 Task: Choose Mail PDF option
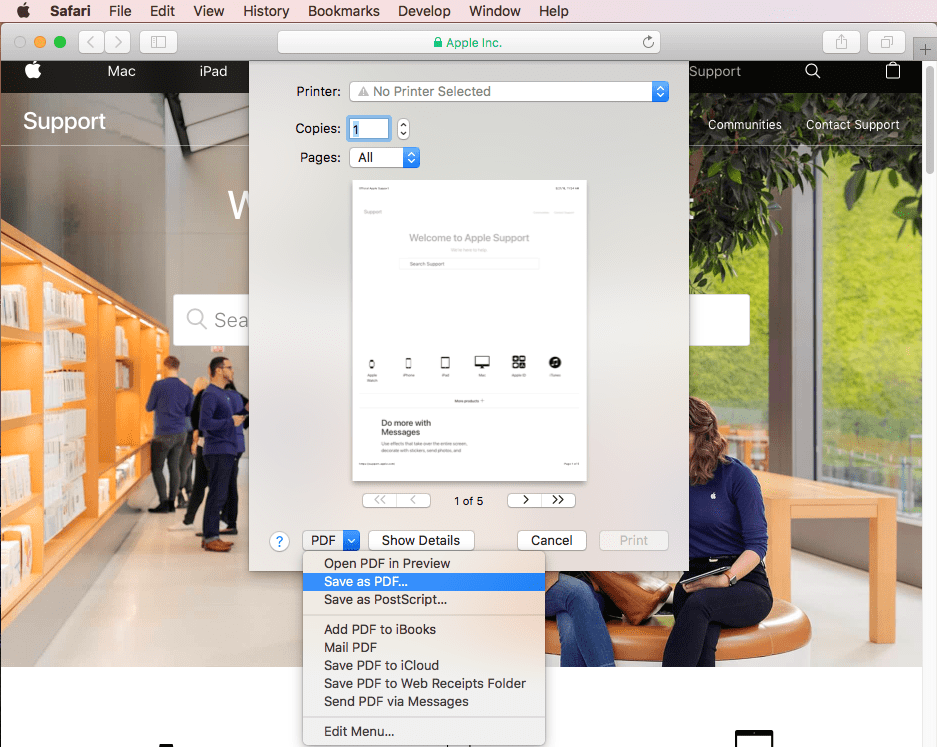424,647
